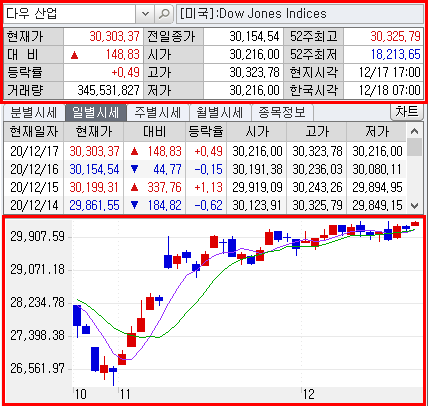The image size is (428, 406).
Task: Click the 등락율 column header
Action: 206,132
